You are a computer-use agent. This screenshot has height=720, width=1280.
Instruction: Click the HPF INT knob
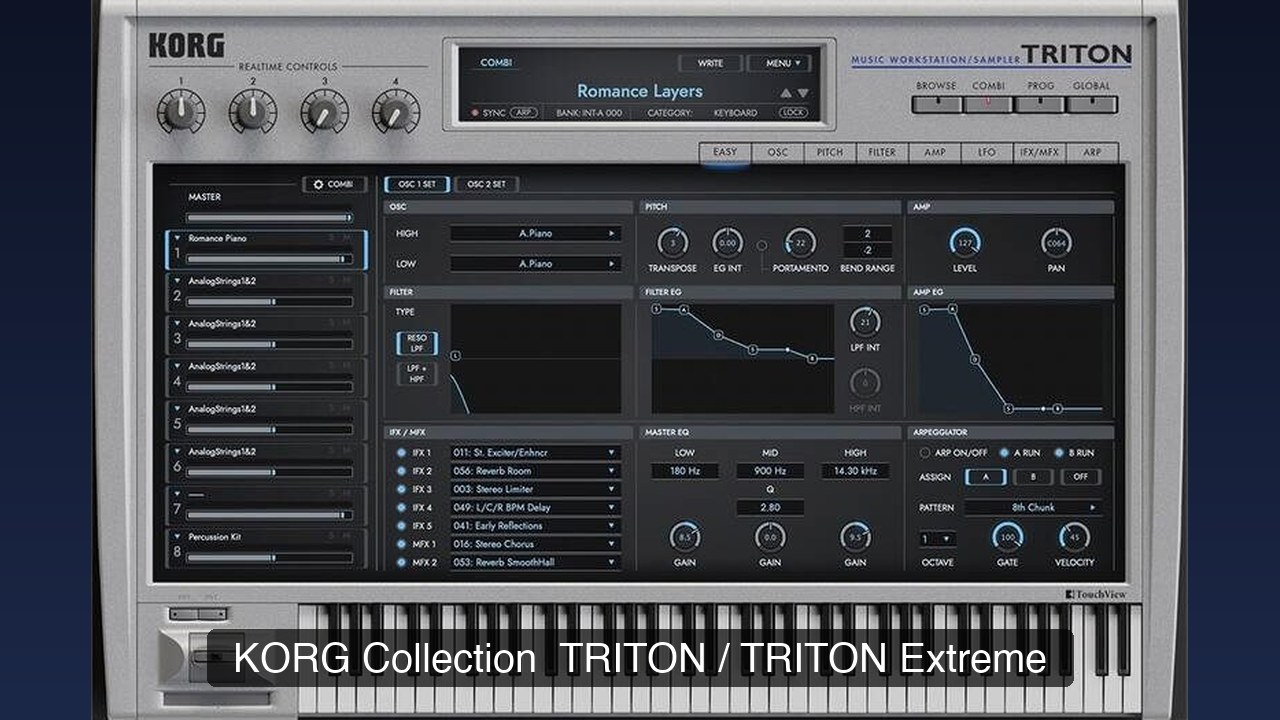[x=865, y=383]
